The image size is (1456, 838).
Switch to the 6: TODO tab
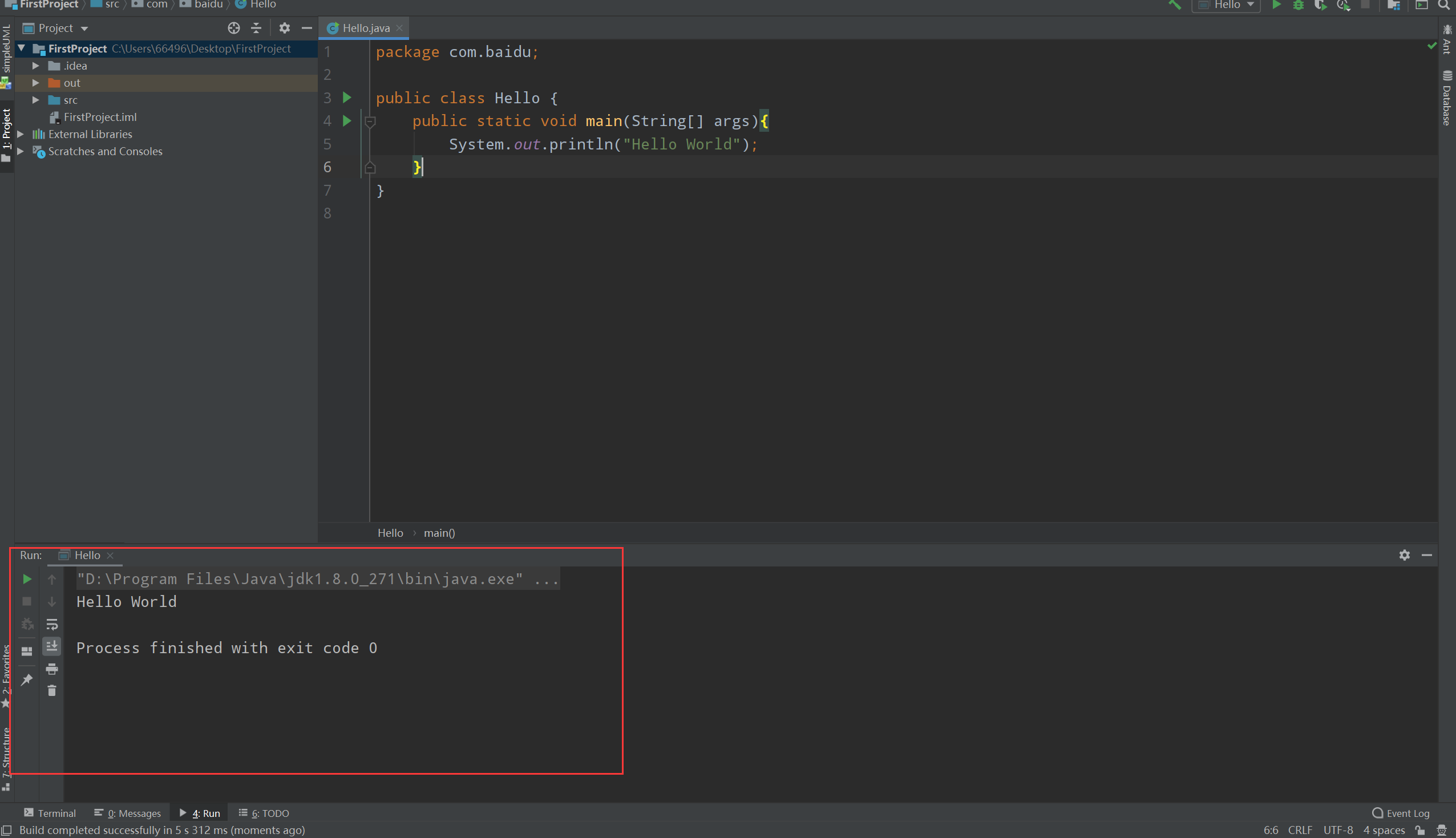pos(264,813)
